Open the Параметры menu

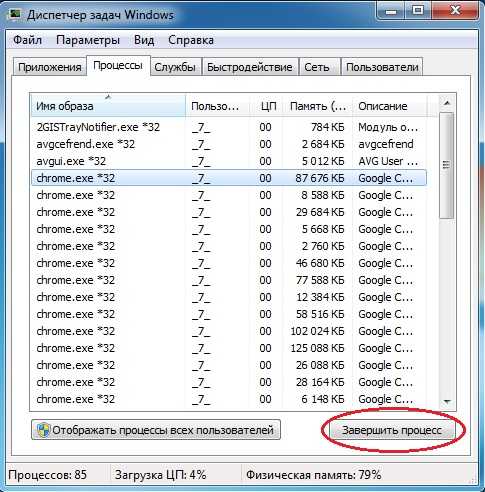pos(88,40)
